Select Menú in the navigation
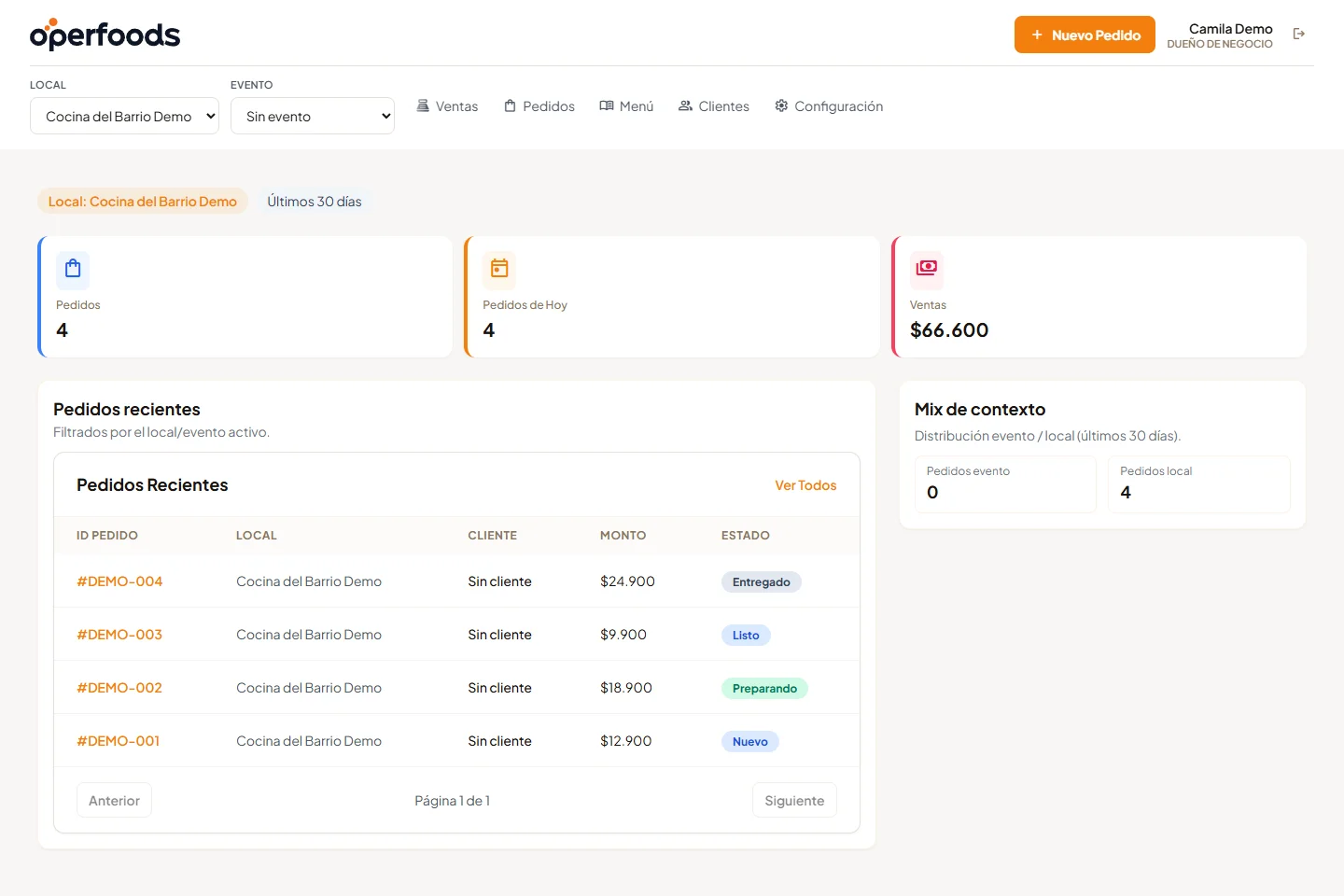The height and width of the screenshot is (896, 1344). [626, 106]
